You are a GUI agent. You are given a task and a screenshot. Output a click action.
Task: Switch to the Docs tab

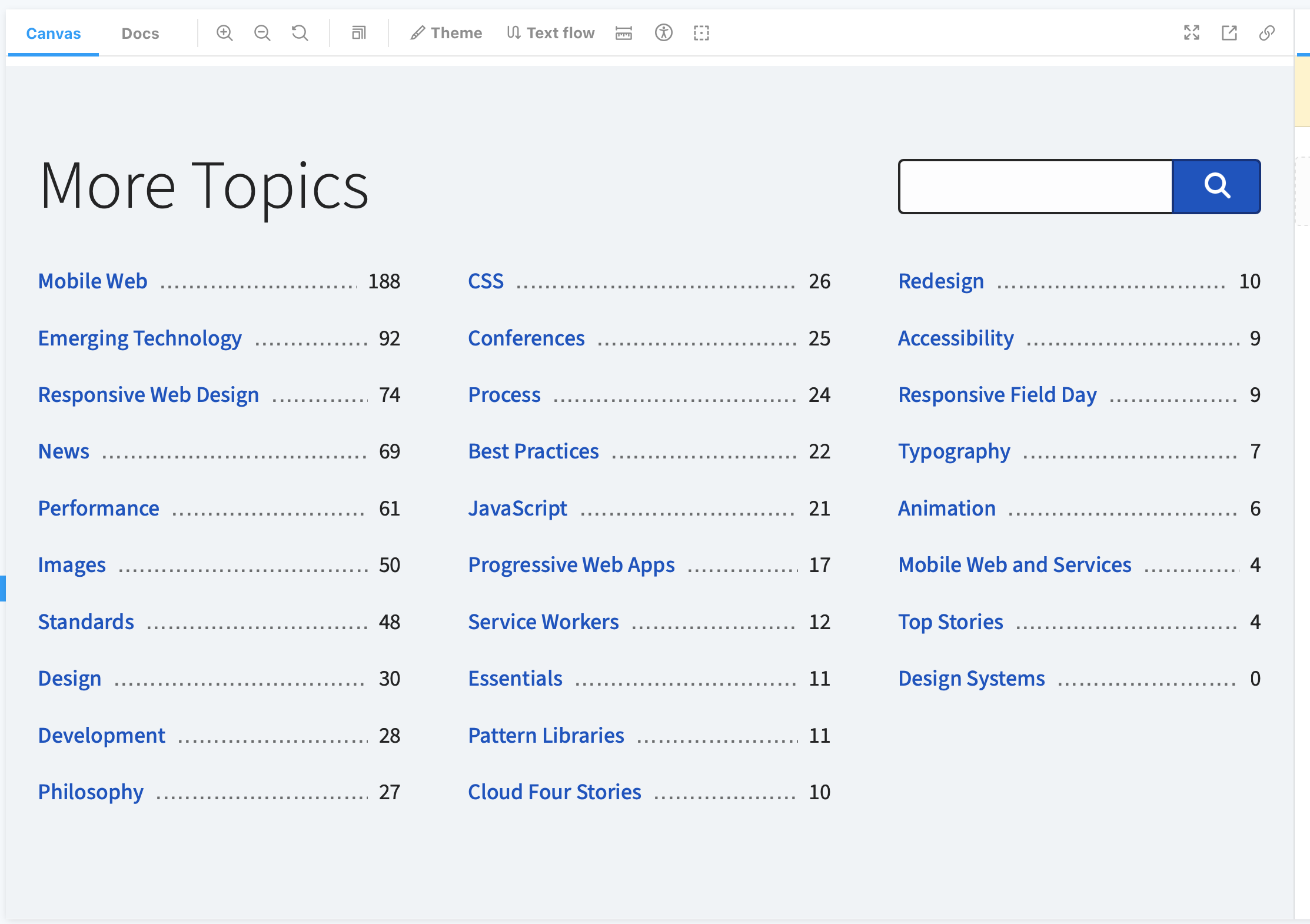click(x=140, y=34)
